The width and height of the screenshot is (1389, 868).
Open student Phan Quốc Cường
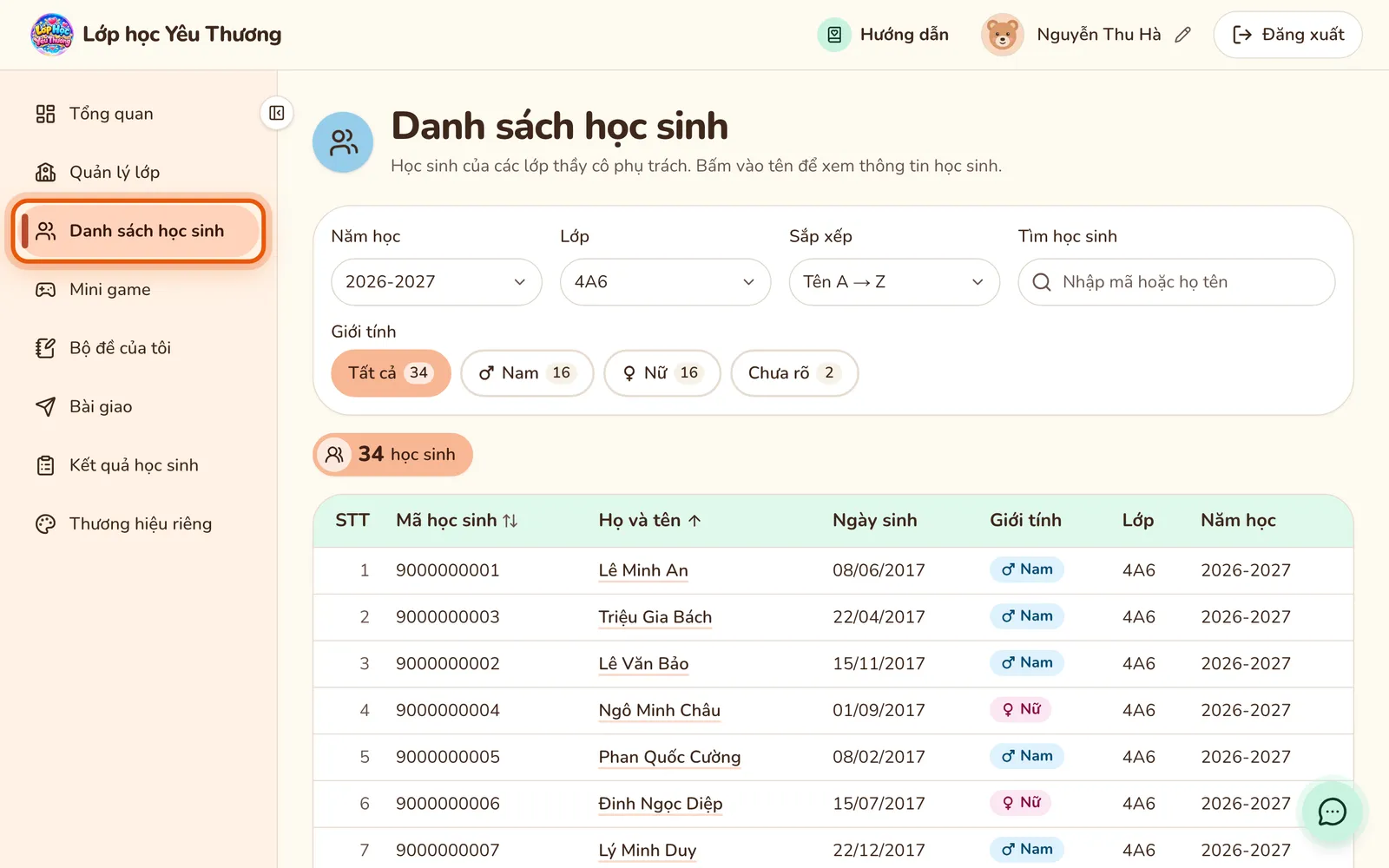click(x=669, y=758)
